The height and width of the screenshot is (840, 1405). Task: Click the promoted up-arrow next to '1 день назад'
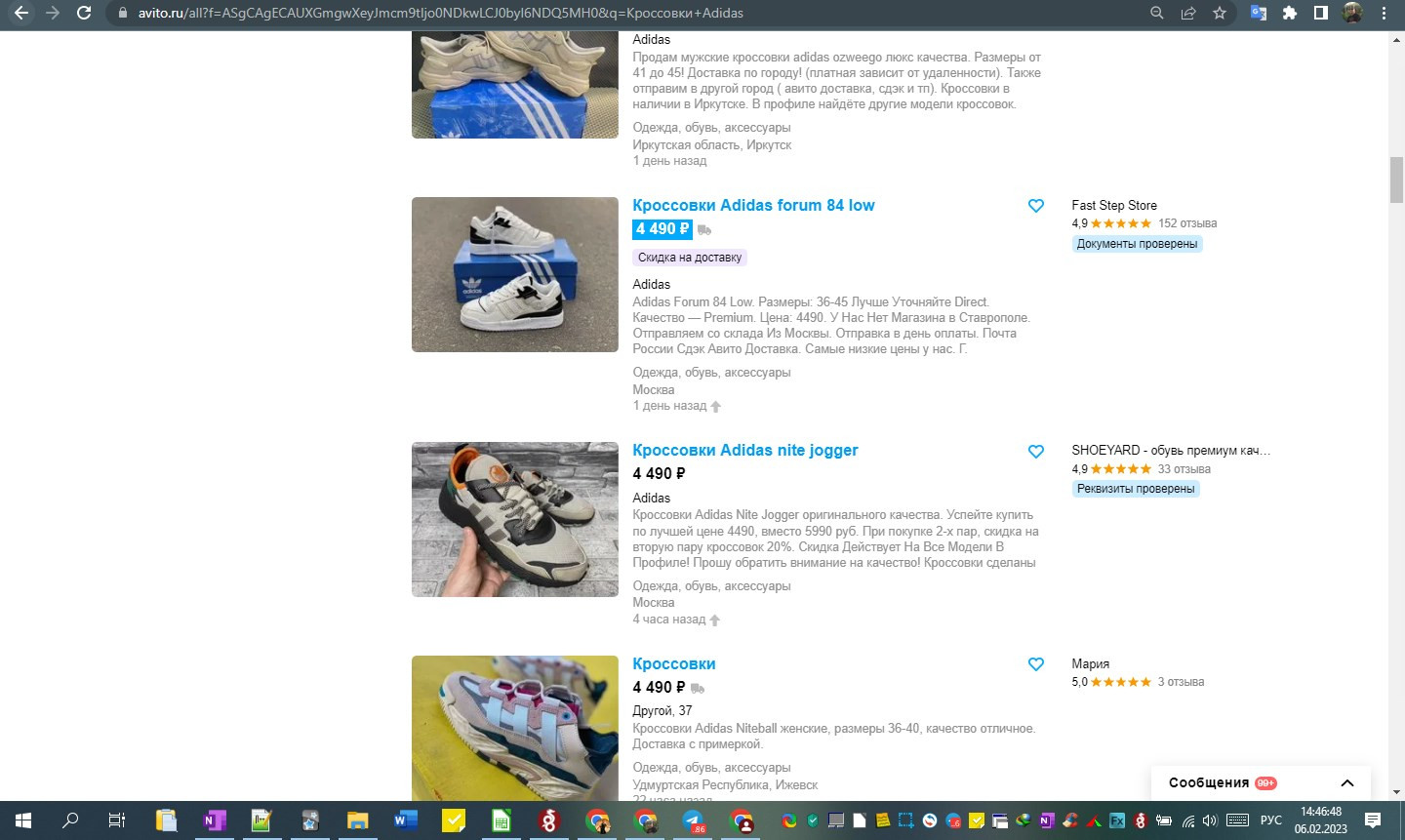716,407
